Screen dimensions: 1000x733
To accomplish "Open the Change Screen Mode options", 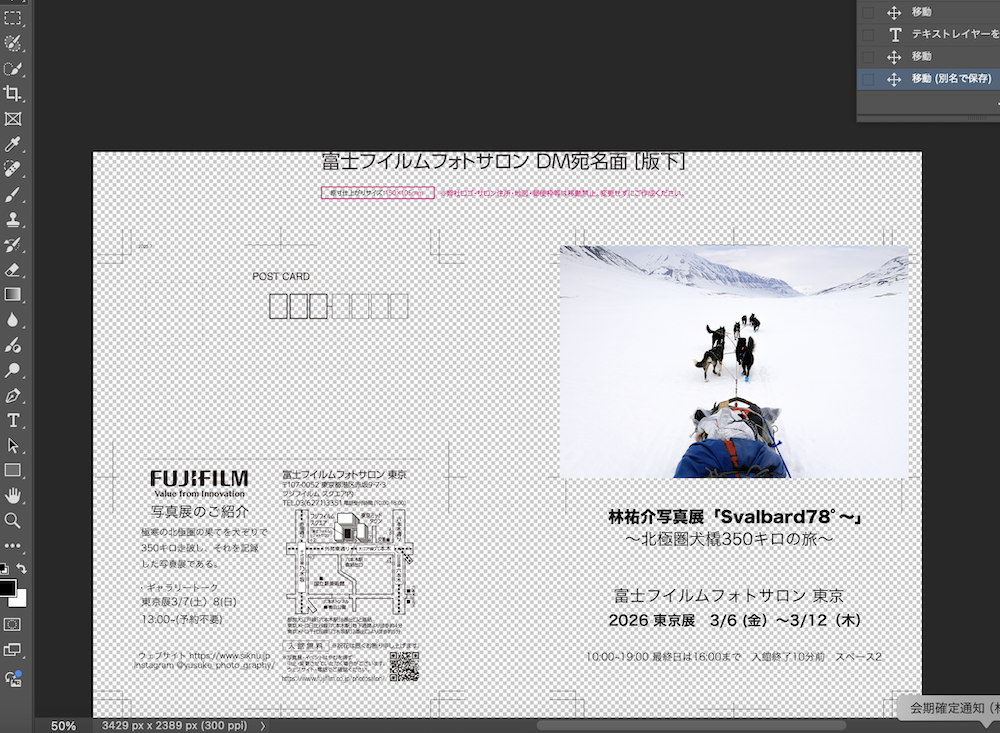I will (x=13, y=650).
